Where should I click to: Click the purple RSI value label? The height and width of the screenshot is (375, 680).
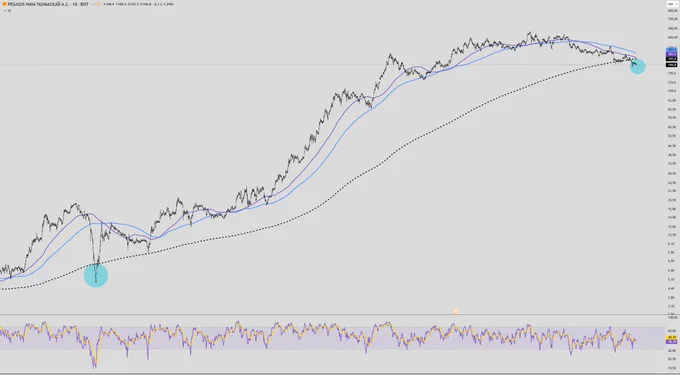click(x=671, y=342)
